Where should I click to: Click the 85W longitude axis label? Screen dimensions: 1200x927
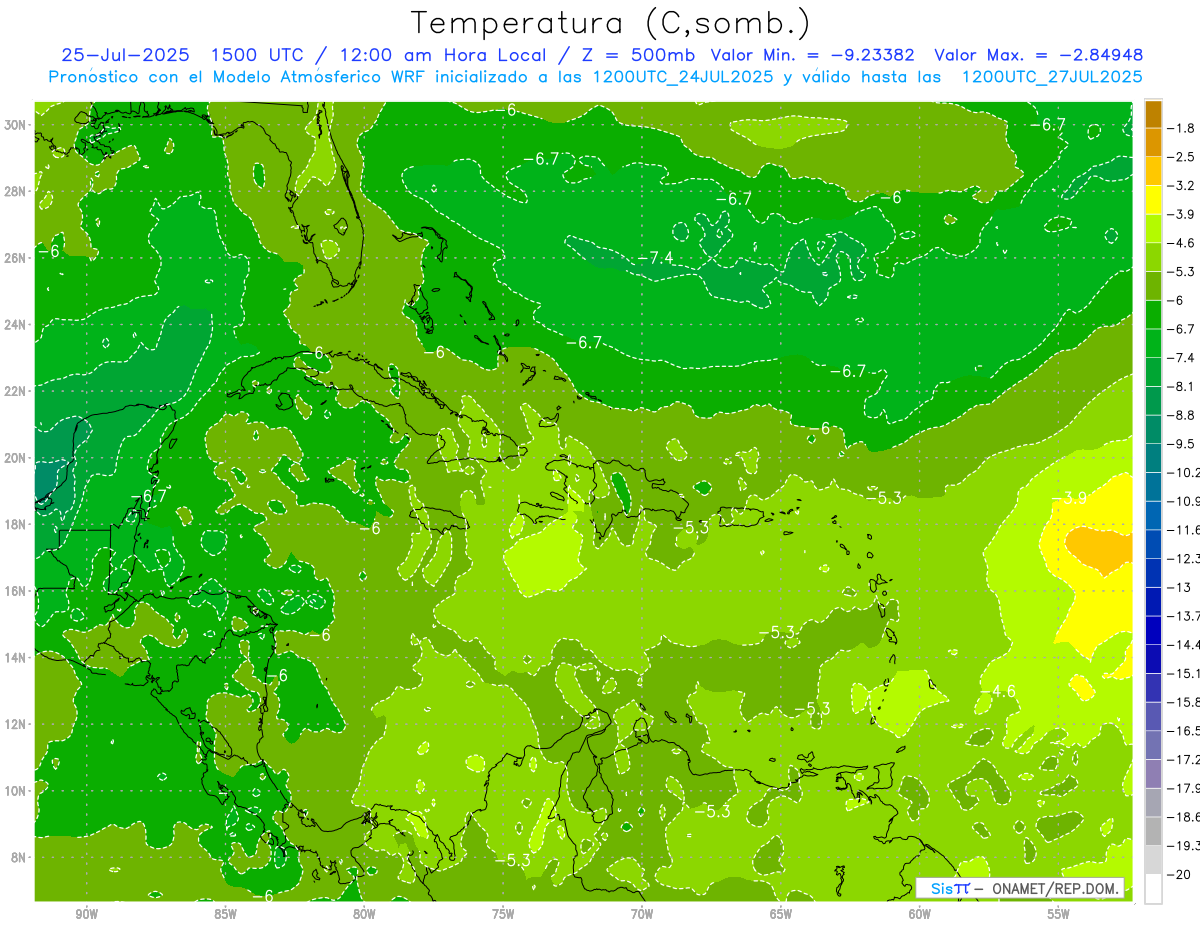coord(225,914)
